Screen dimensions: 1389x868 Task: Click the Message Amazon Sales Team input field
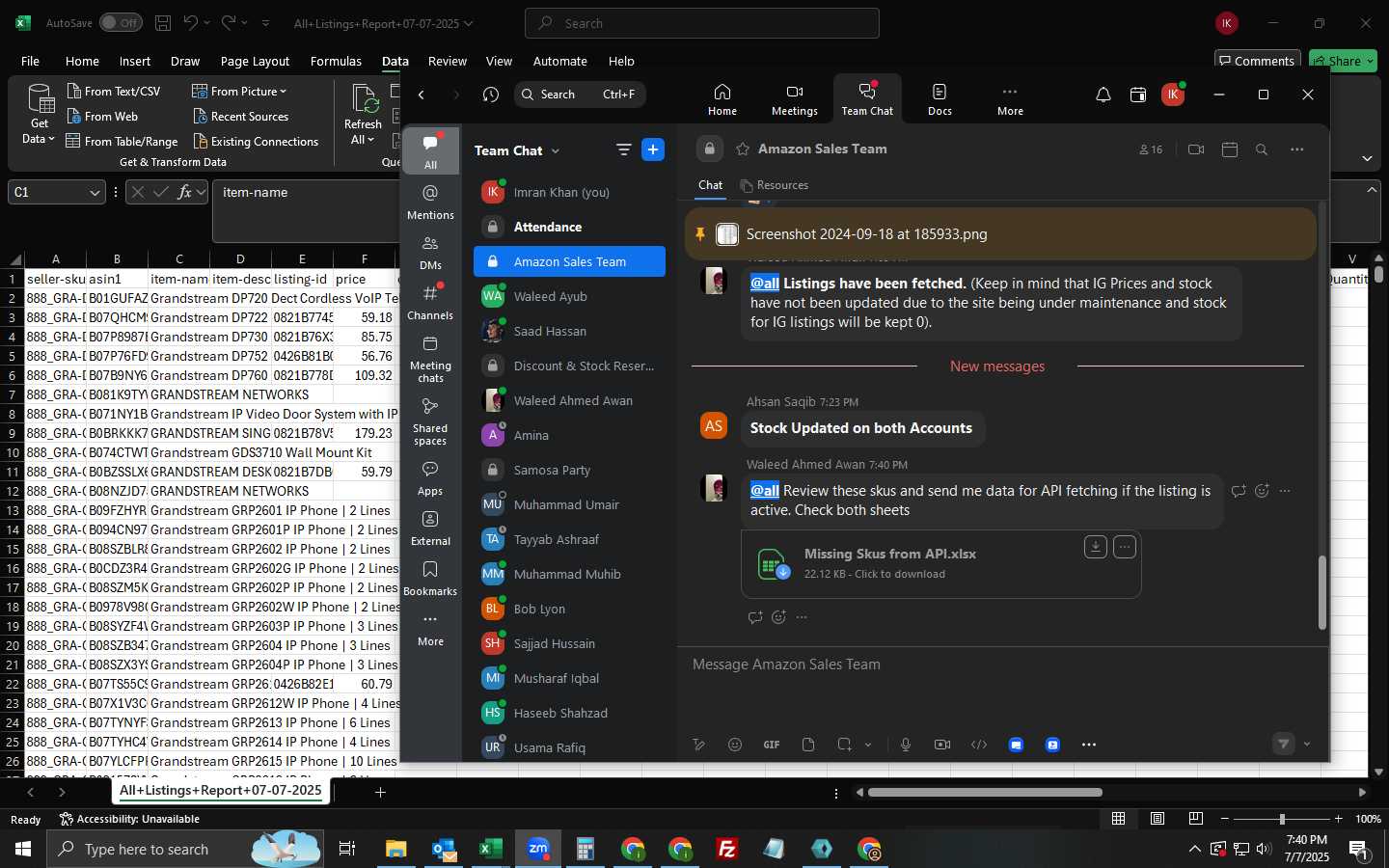[1000, 665]
